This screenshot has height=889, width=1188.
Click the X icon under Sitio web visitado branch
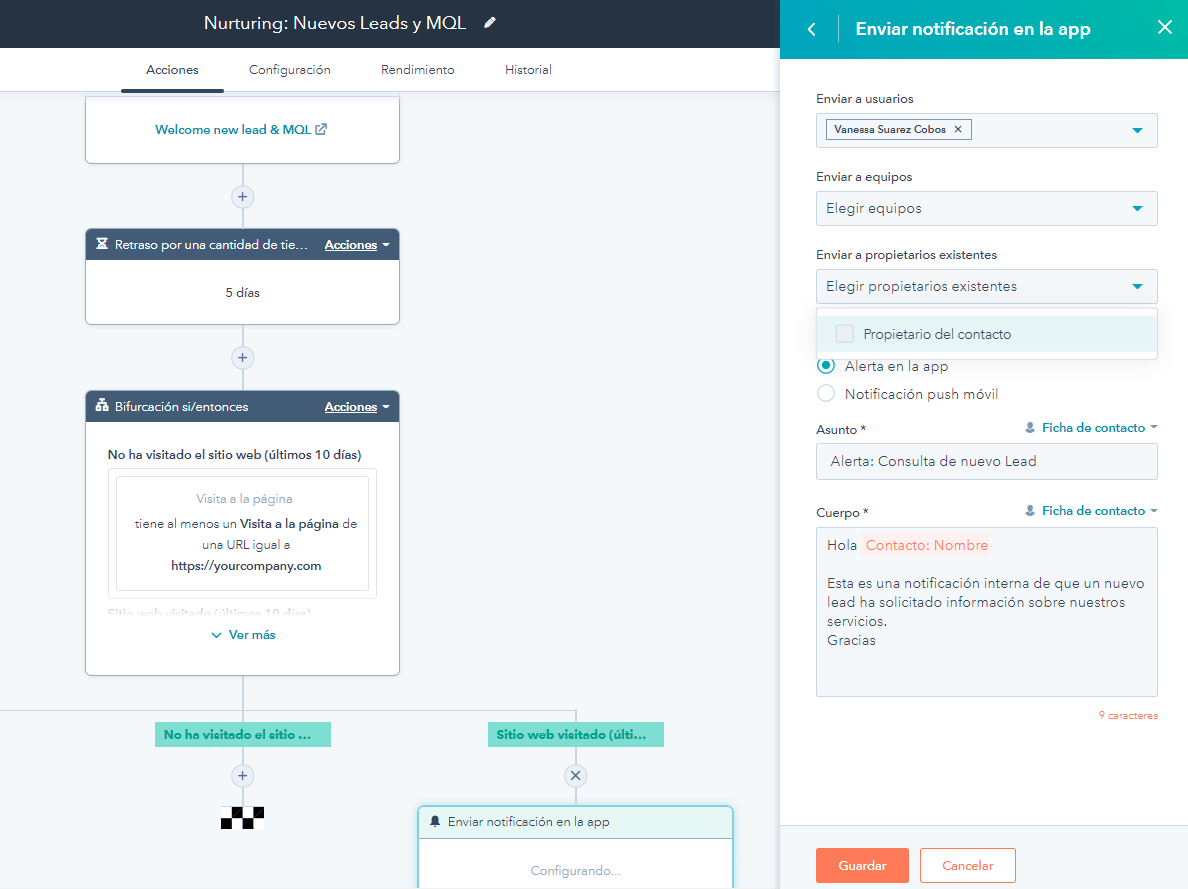coord(575,775)
